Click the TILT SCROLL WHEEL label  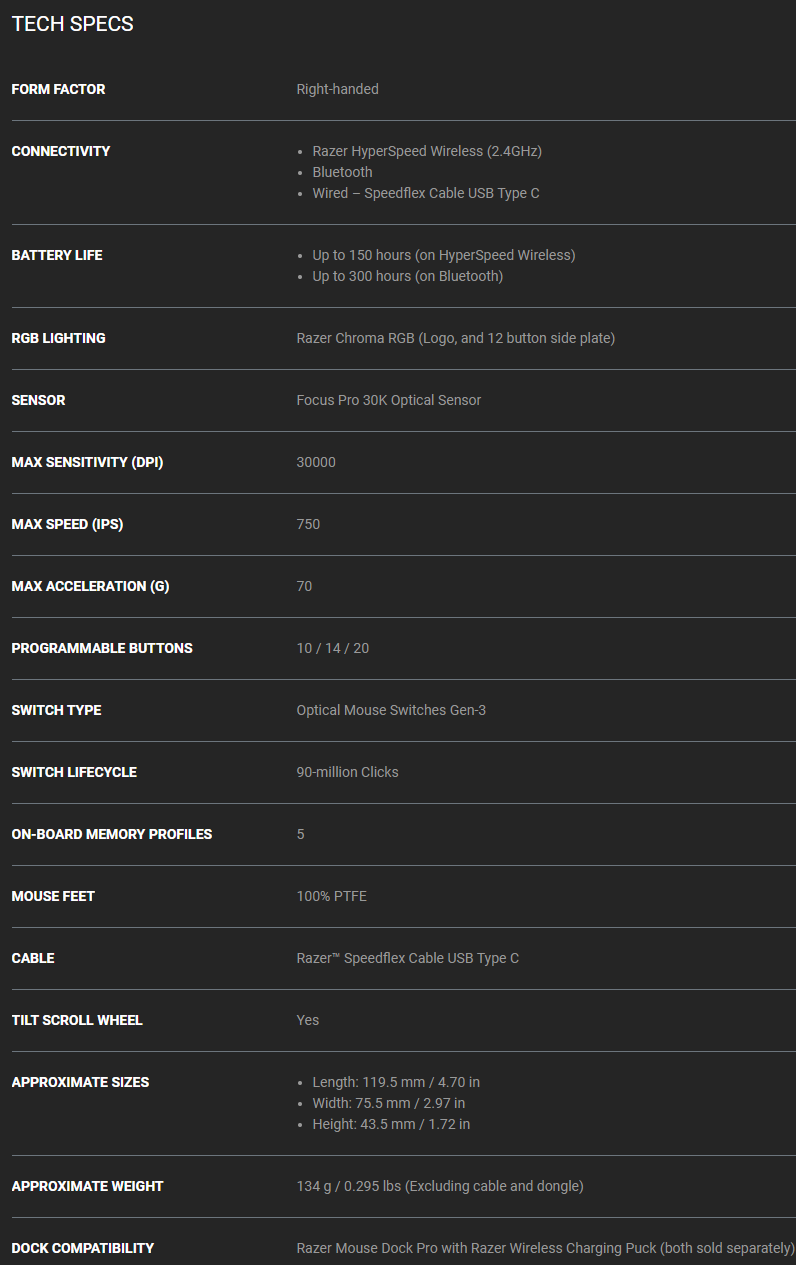[77, 1020]
